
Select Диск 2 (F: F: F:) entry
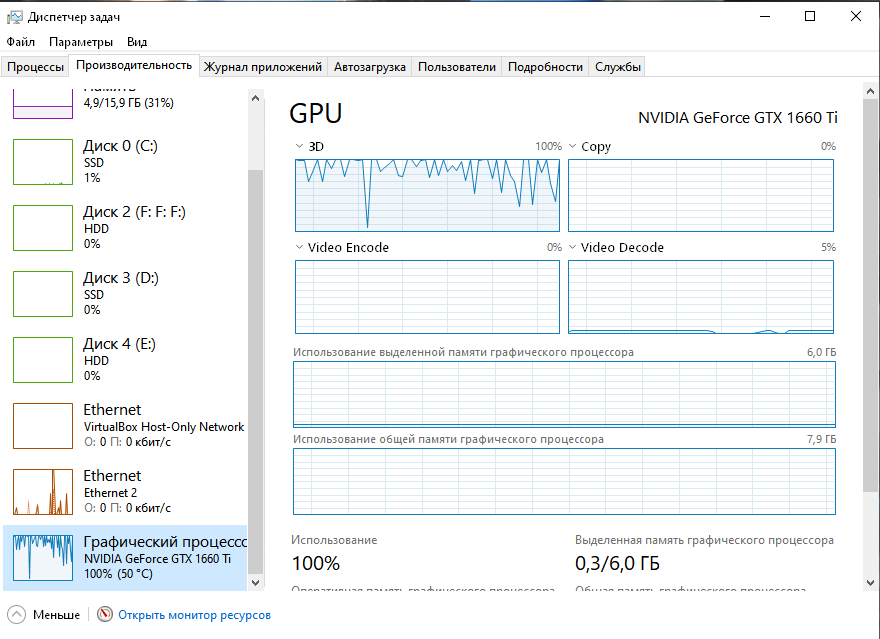point(125,228)
